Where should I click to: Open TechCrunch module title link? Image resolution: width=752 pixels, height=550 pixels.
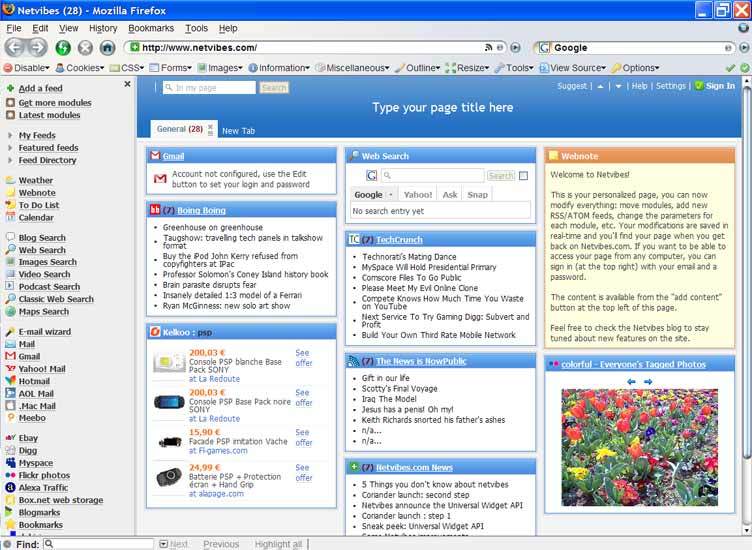[399, 239]
